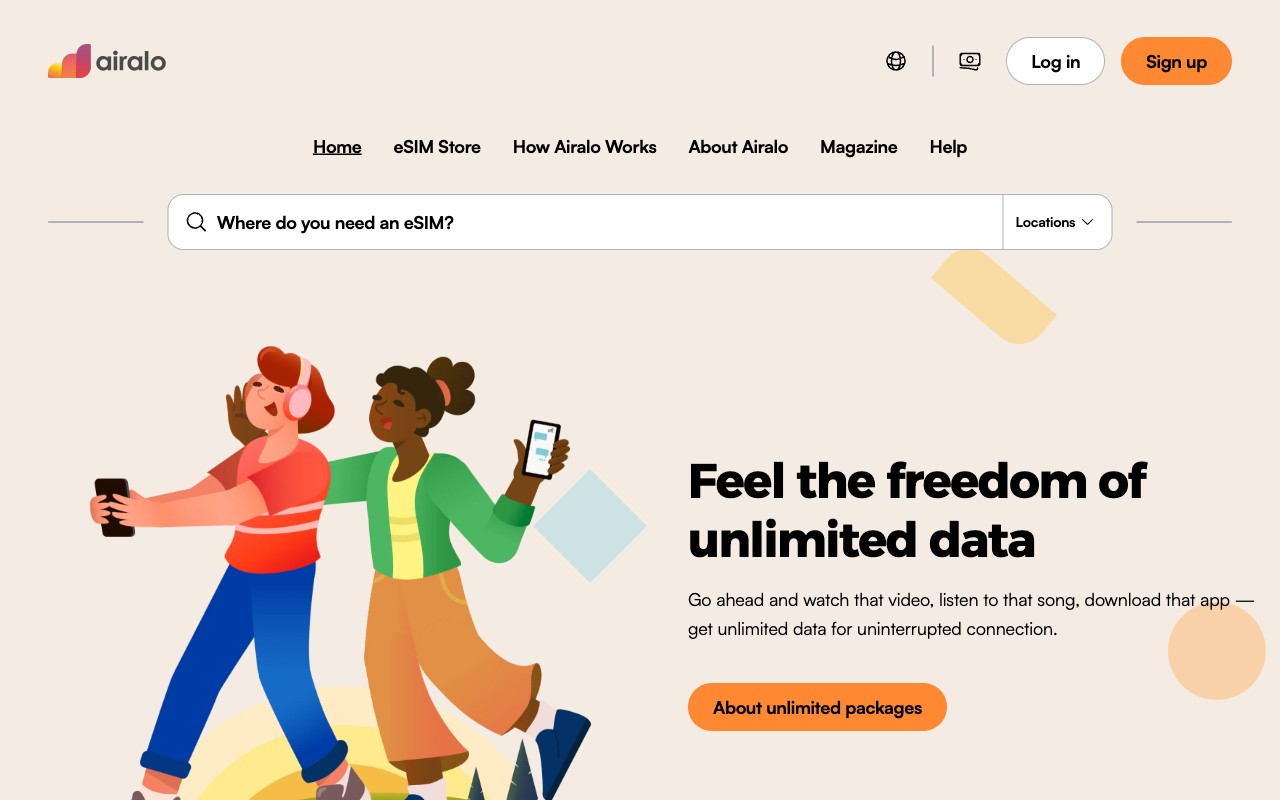Visit the About Airalo page

coord(738,147)
